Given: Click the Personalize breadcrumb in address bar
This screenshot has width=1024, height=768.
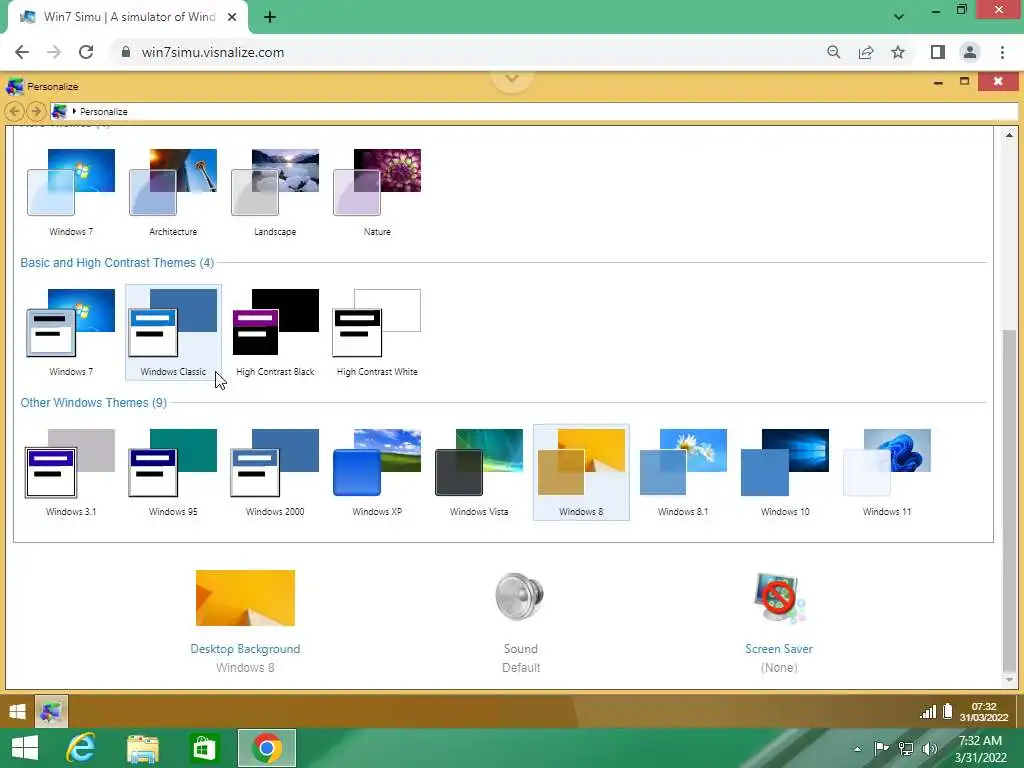Looking at the screenshot, I should tap(104, 112).
